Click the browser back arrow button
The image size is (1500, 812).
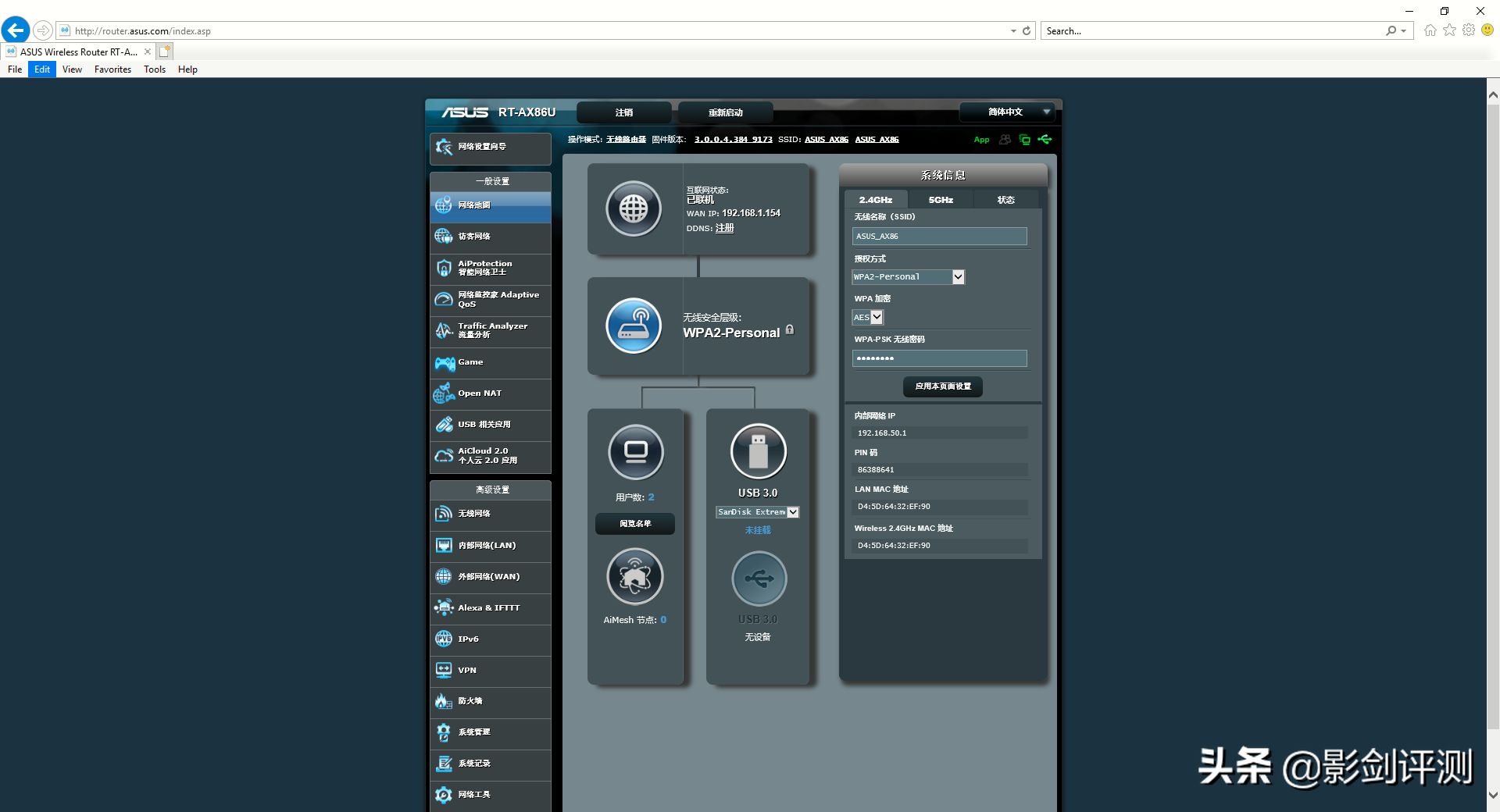pyautogui.click(x=16, y=30)
